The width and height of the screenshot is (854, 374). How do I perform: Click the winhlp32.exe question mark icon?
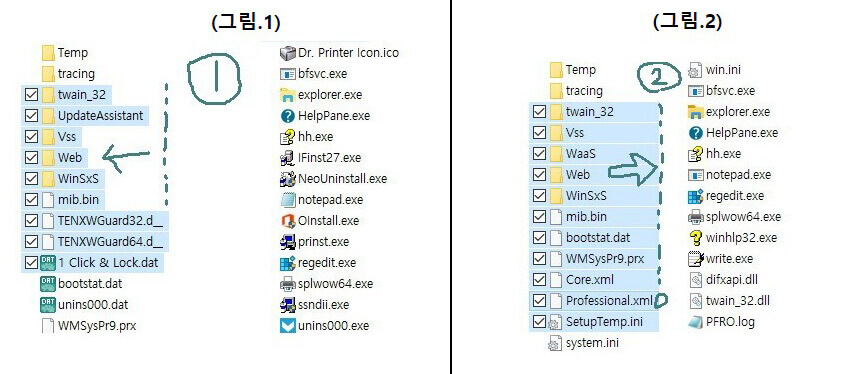point(696,238)
